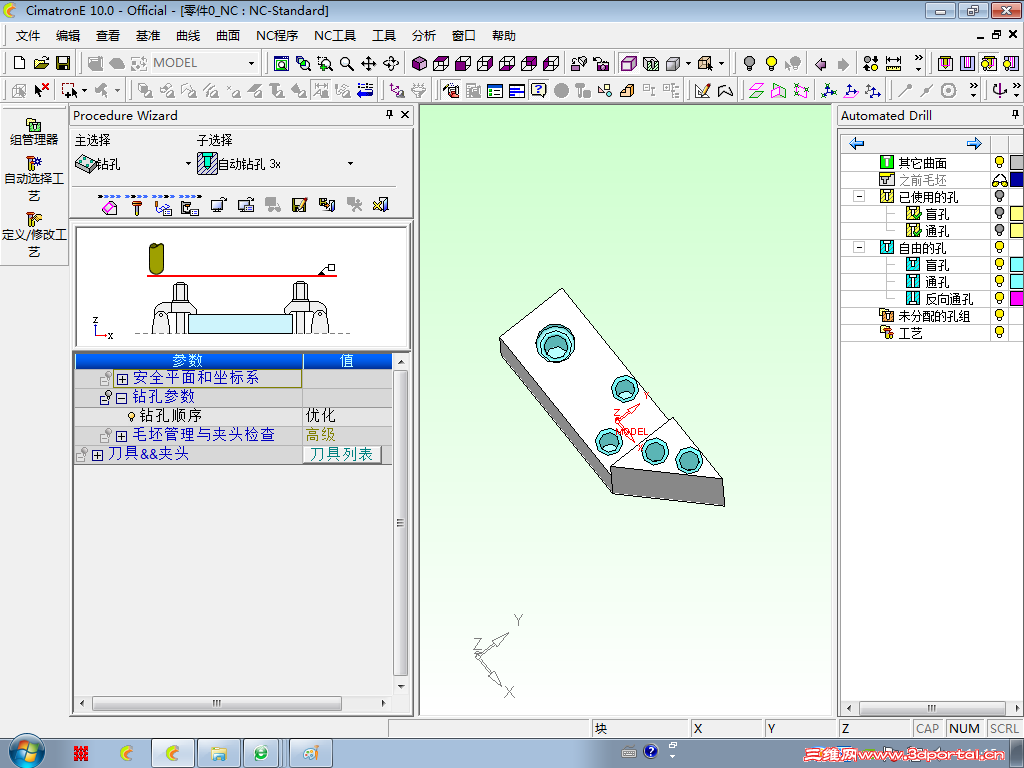Viewport: 1024px width, 768px height.
Task: Open the 分析 menu
Action: pyautogui.click(x=424, y=35)
